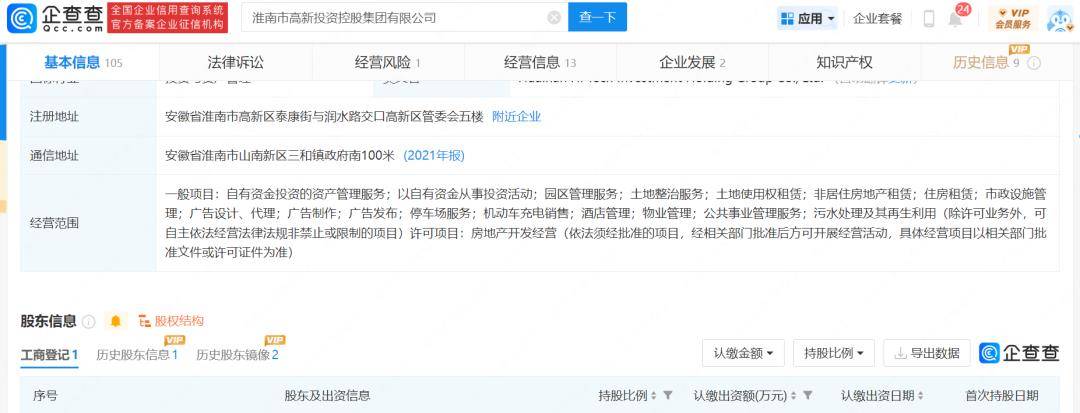Click the company name search input field
Image resolution: width=1080 pixels, height=413 pixels.
point(395,18)
